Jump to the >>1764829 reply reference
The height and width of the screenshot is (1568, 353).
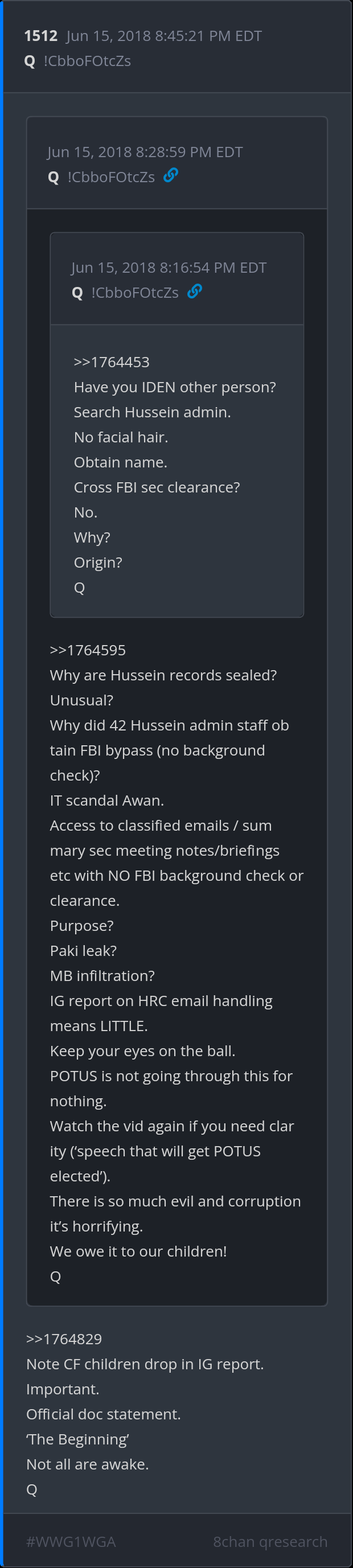[64, 1339]
